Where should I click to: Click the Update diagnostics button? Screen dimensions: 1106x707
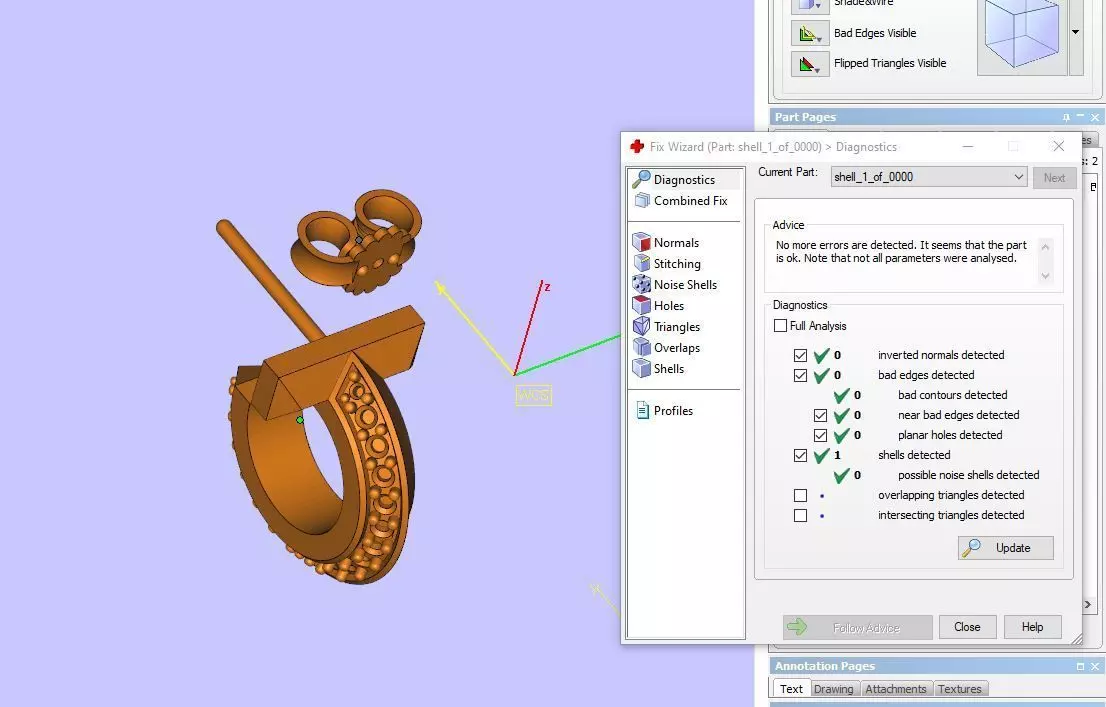(1006, 548)
